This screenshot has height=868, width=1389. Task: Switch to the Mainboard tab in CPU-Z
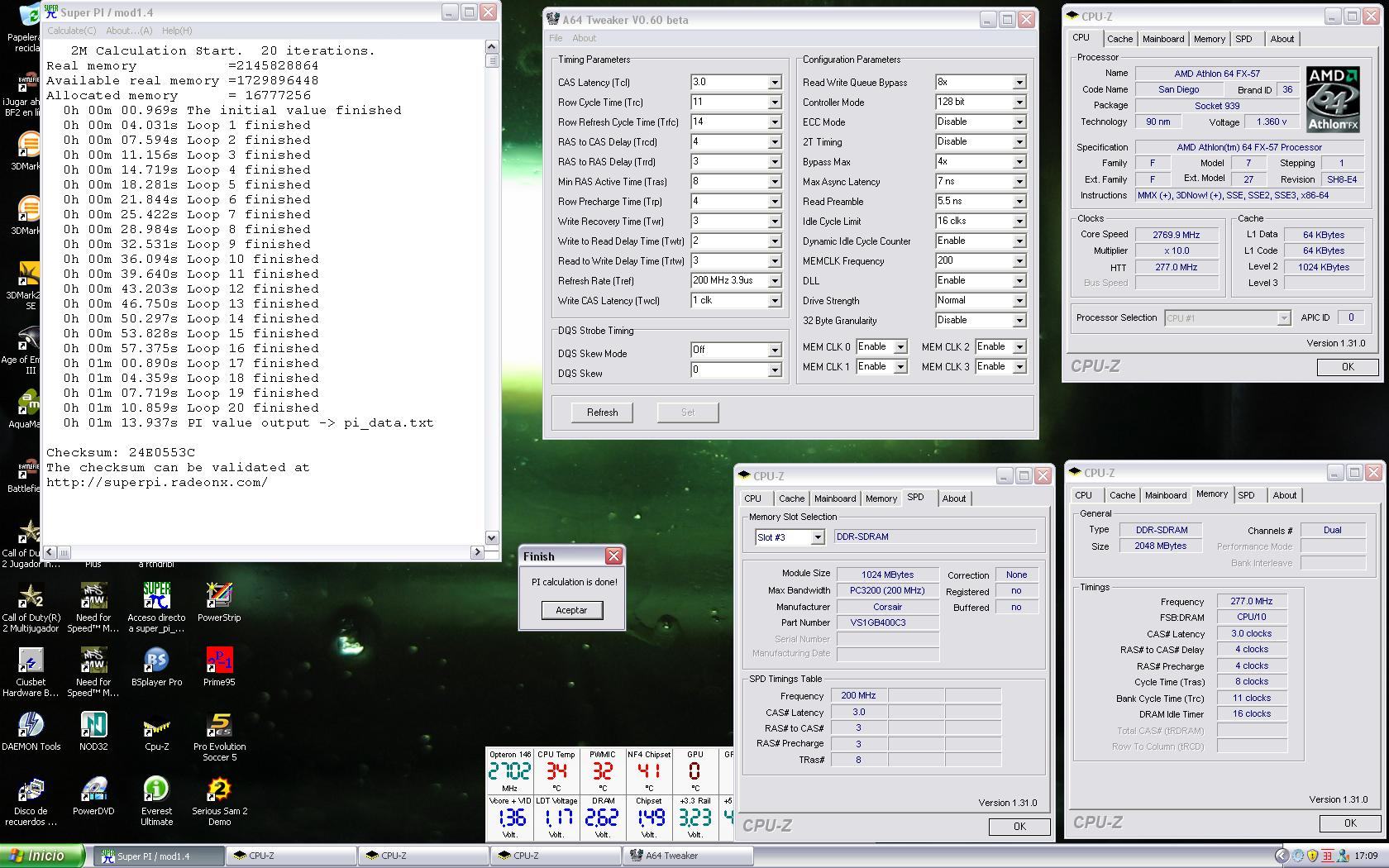[x=1162, y=39]
